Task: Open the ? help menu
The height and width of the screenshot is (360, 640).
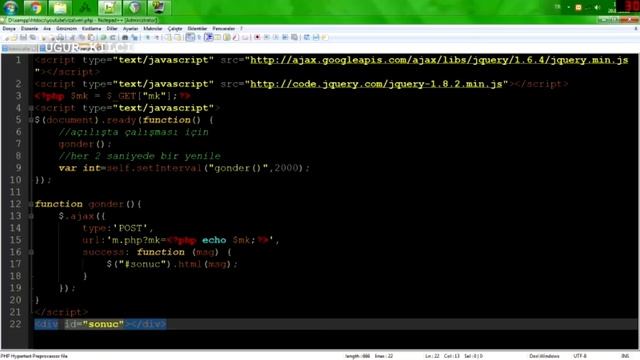Action: pos(241,29)
